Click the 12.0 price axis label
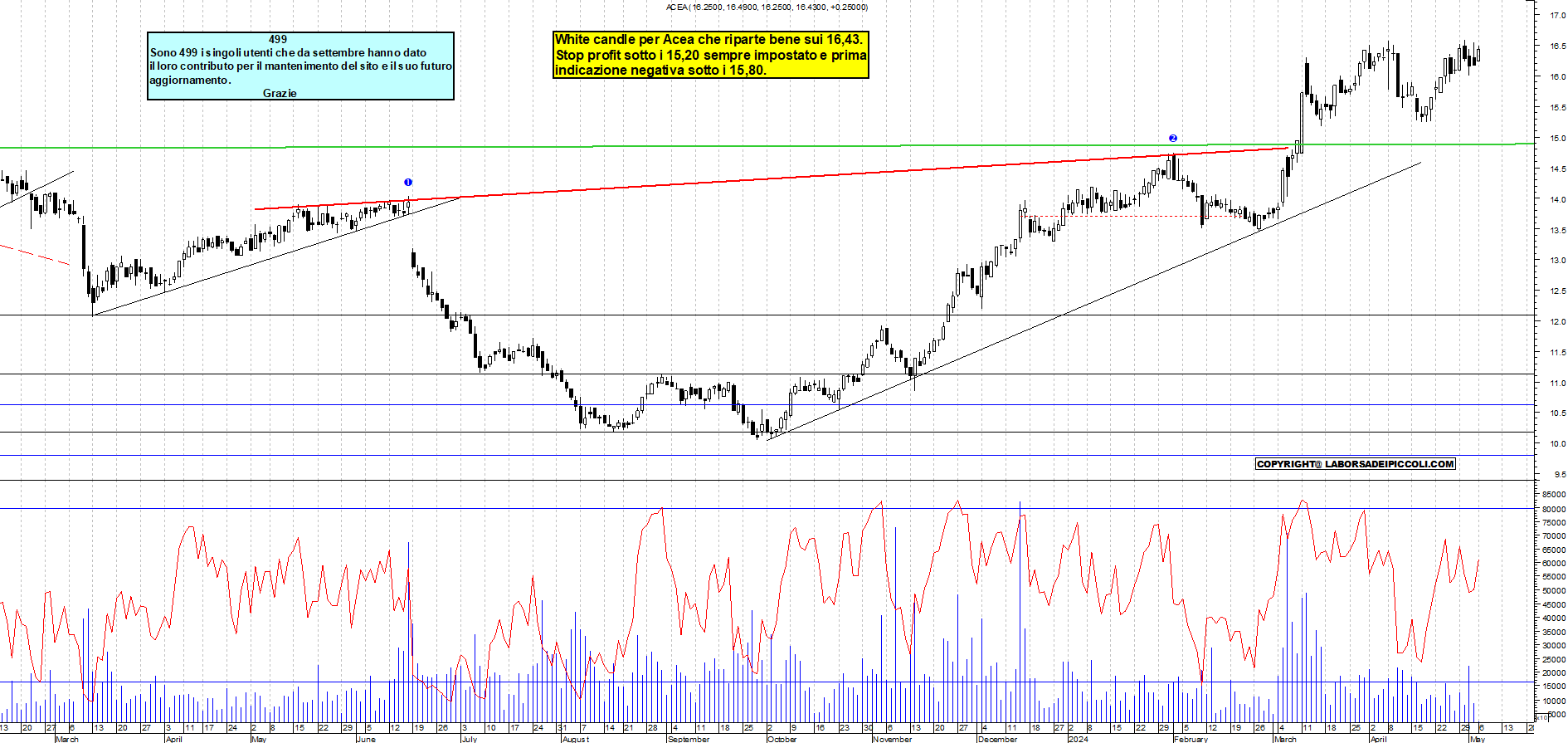Image resolution: width=1568 pixels, height=743 pixels. (1558, 322)
